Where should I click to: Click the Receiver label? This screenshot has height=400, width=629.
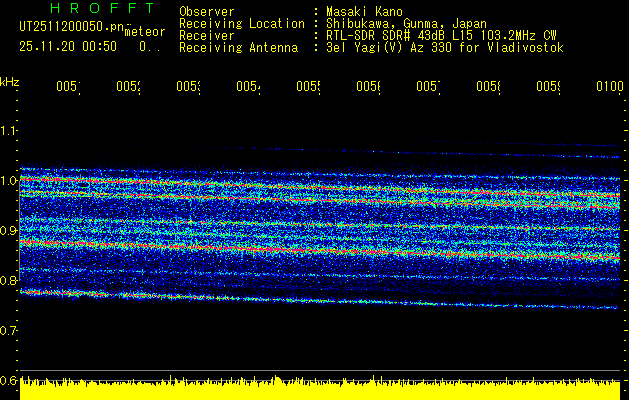tap(207, 36)
